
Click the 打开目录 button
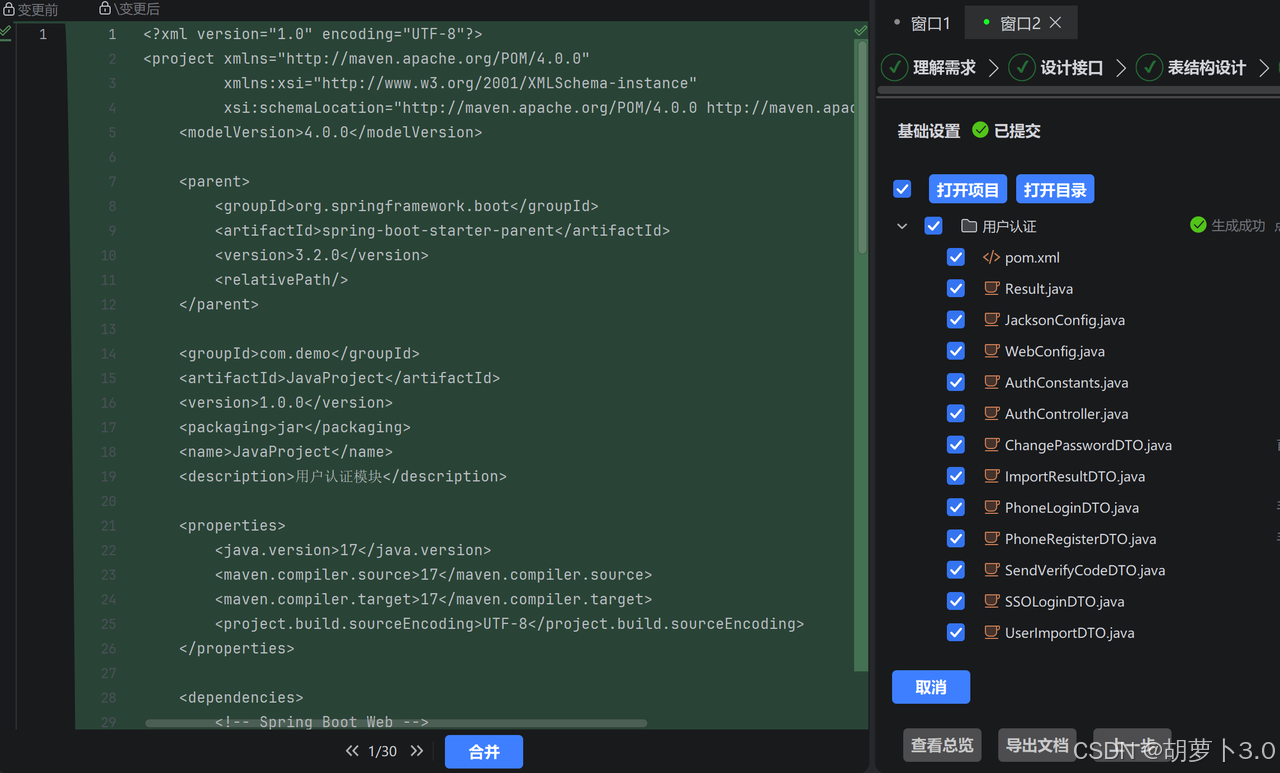1055,189
